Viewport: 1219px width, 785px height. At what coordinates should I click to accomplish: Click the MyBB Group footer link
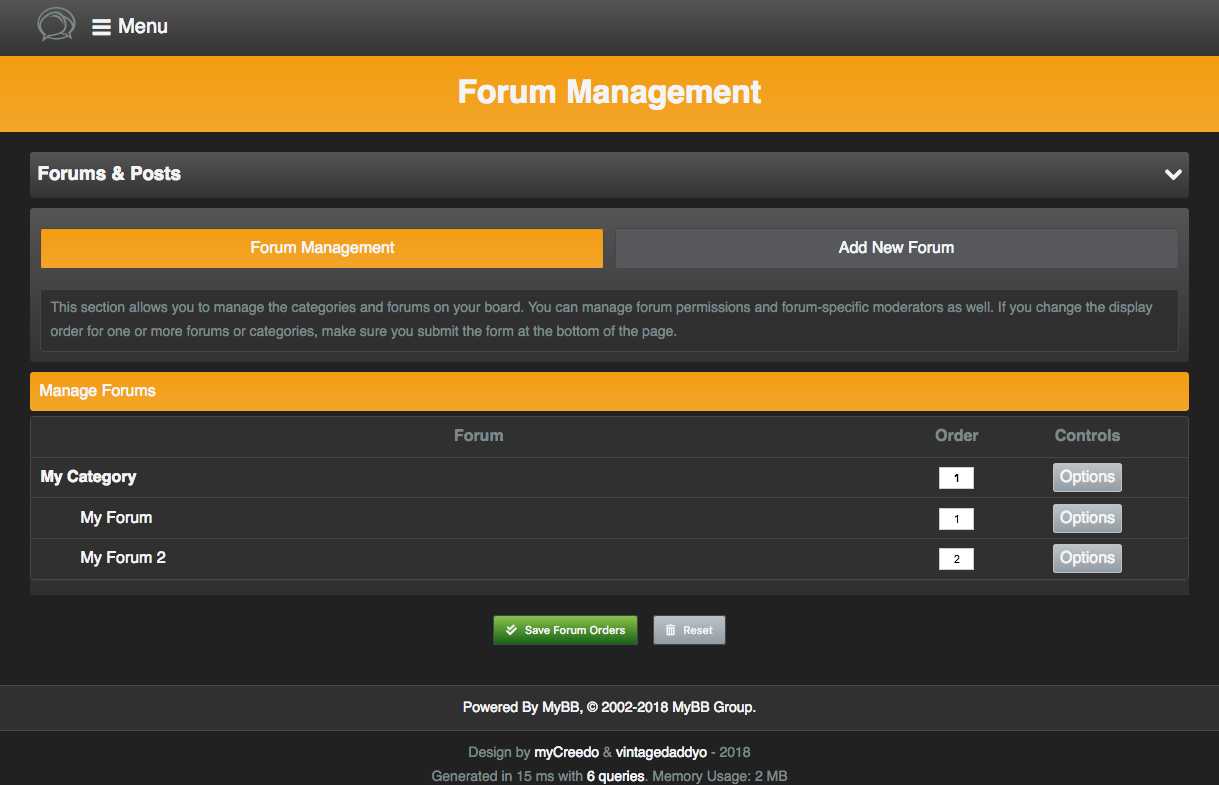[x=712, y=707]
